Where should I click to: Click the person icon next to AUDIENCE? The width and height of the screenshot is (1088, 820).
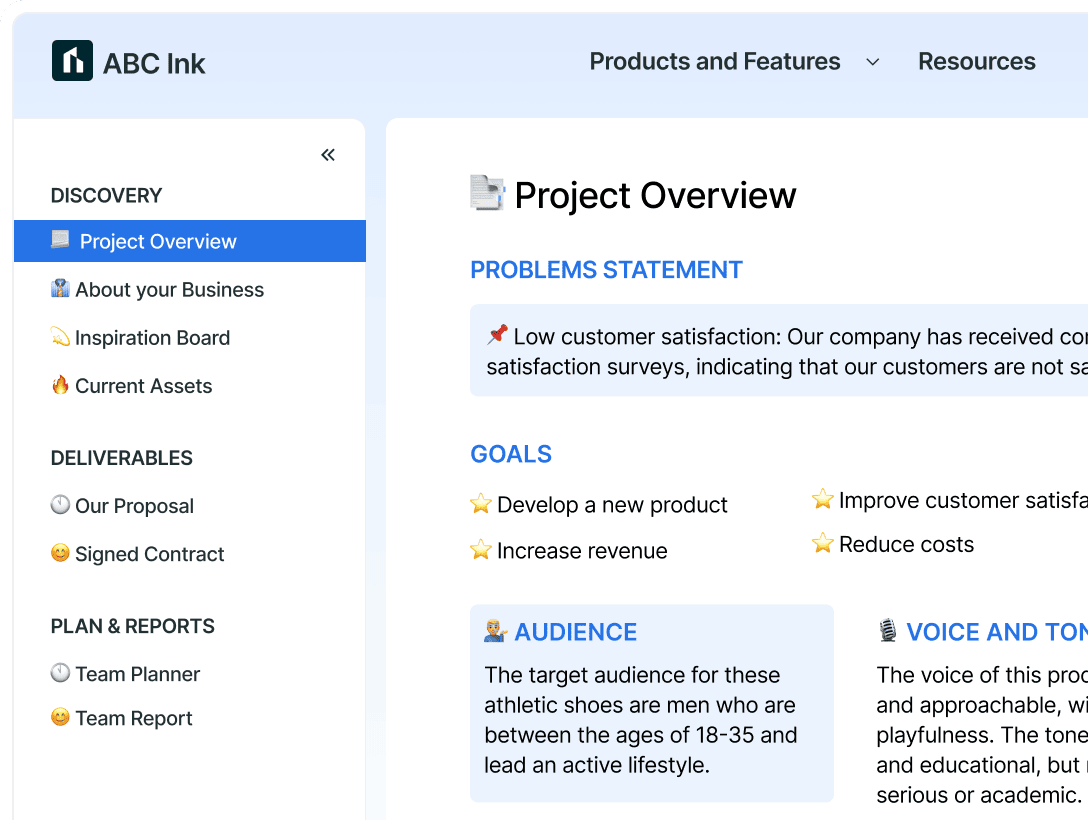(495, 631)
